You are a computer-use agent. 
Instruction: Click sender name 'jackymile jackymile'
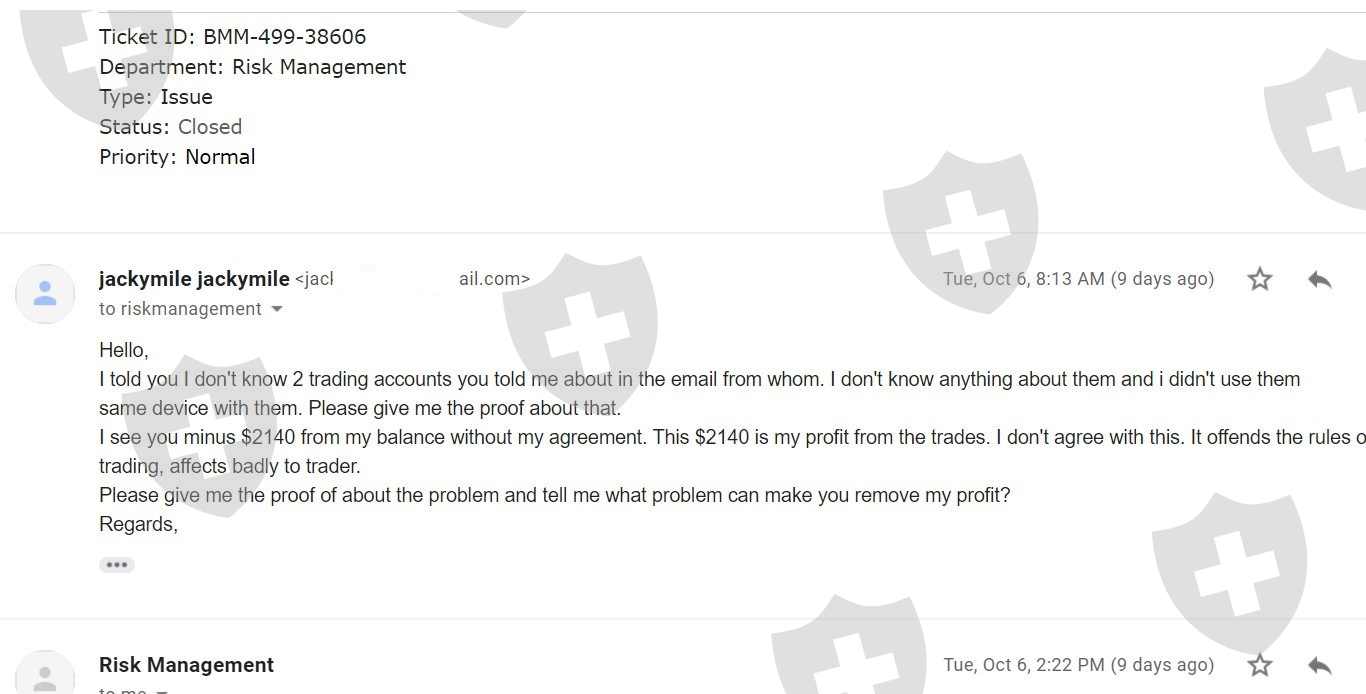[194, 279]
